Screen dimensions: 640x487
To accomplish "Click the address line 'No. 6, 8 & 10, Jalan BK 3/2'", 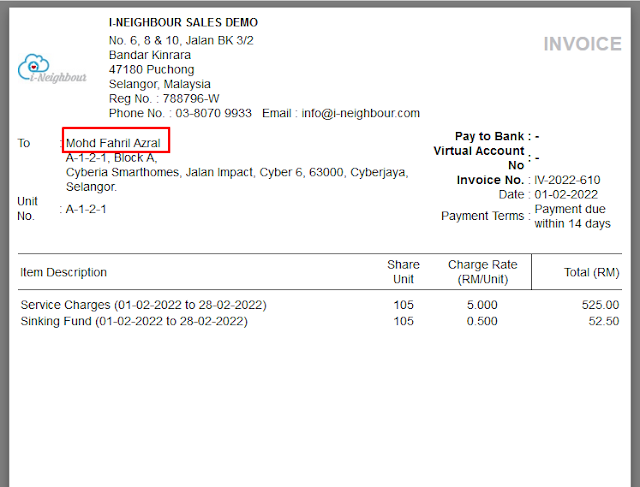I will (x=181, y=40).
